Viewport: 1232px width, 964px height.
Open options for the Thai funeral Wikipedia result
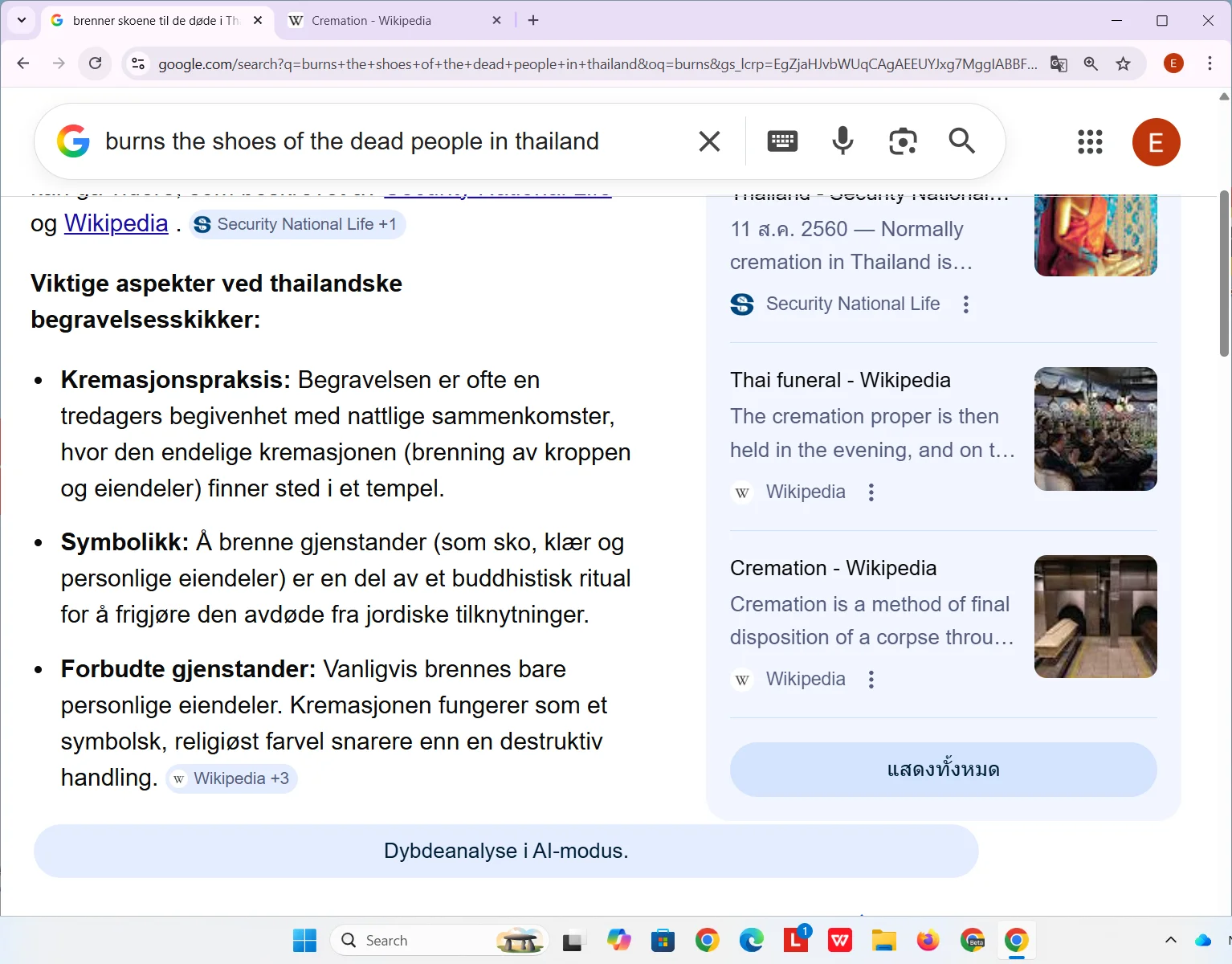click(x=871, y=492)
